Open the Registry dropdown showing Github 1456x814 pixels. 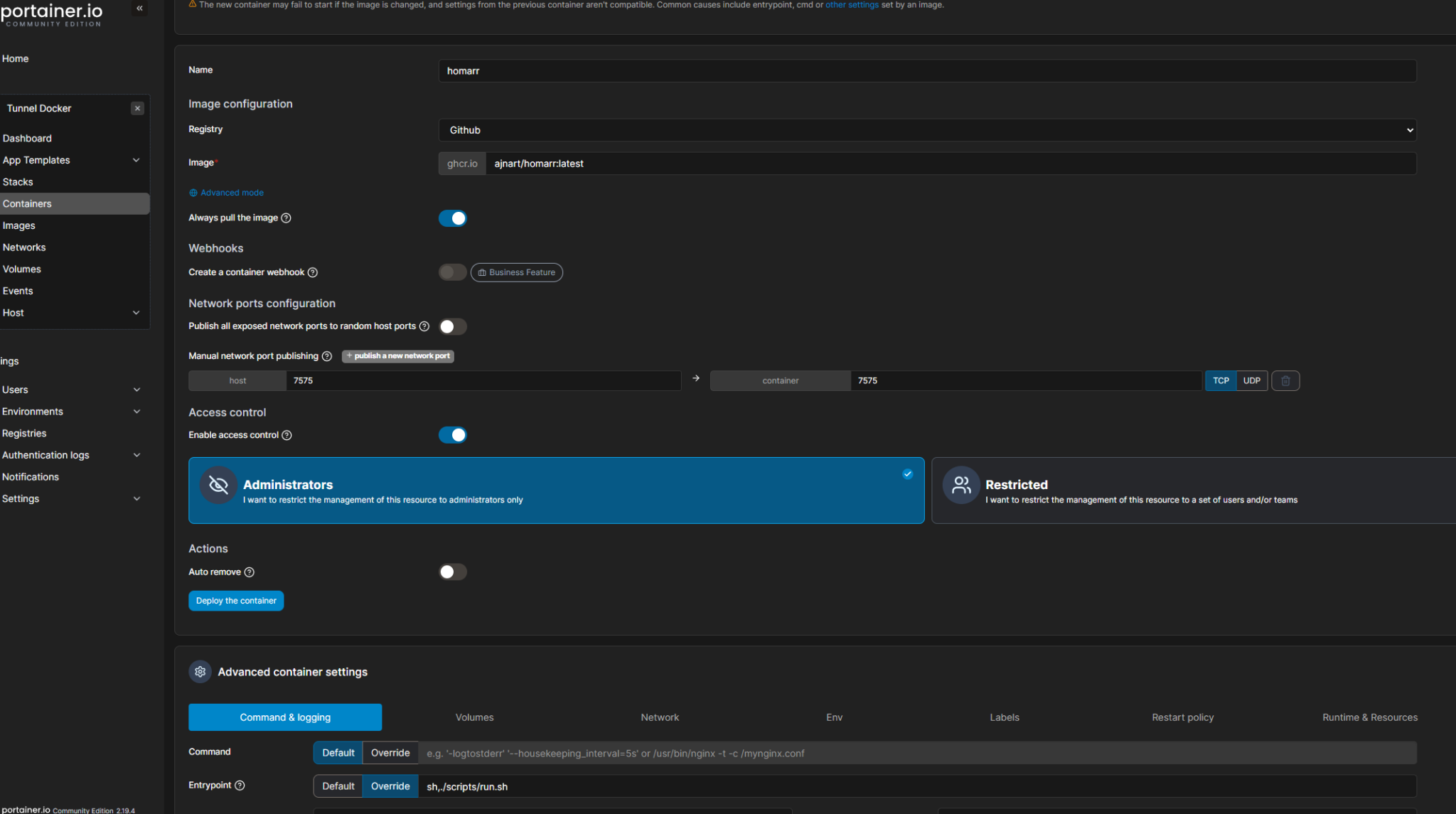click(x=924, y=130)
